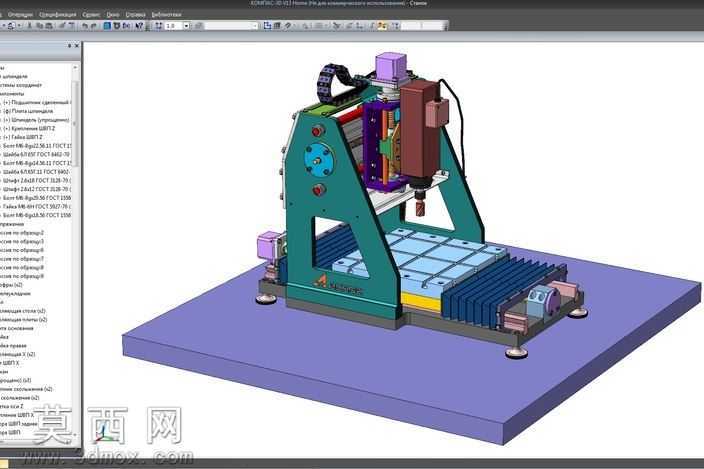Open the Библиотеки menu
The image size is (704, 469).
point(166,14)
